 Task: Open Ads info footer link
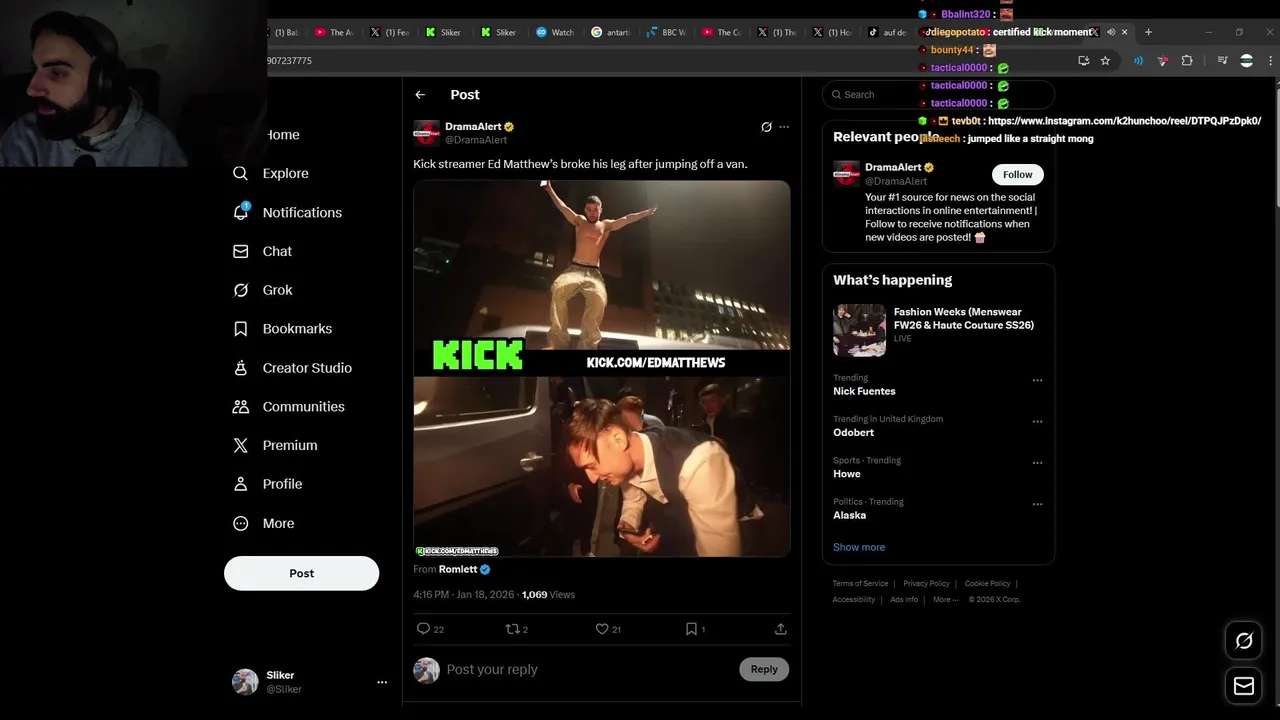[x=904, y=600]
